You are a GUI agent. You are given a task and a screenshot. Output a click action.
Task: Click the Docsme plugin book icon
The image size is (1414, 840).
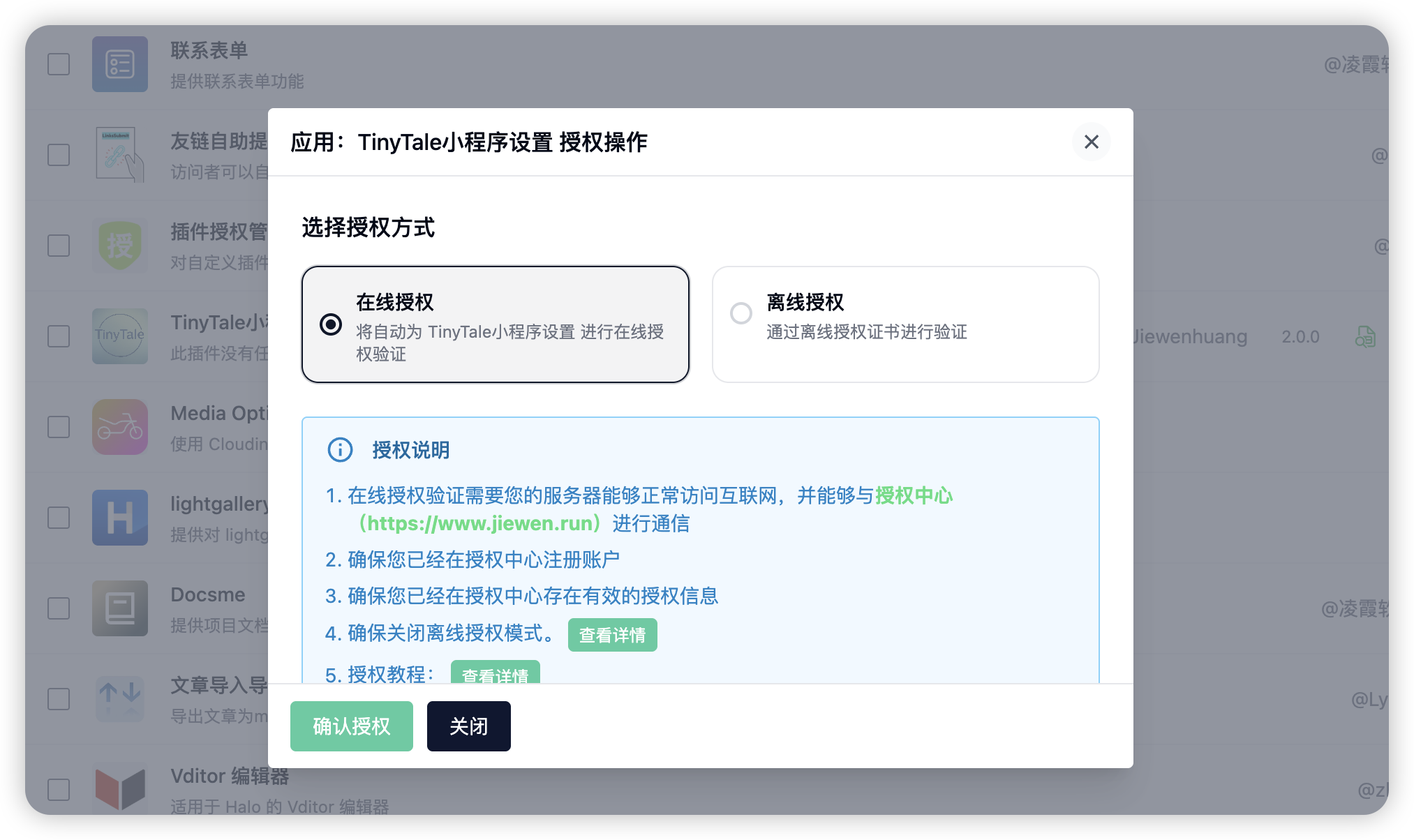click(x=120, y=608)
